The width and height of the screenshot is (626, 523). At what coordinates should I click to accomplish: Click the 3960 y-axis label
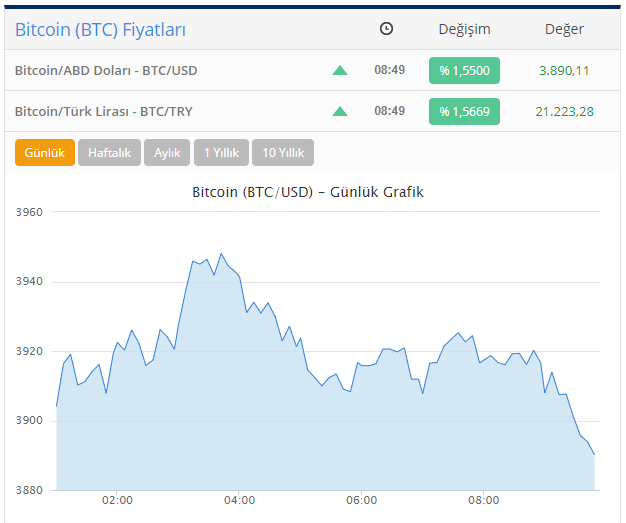[x=29, y=212]
